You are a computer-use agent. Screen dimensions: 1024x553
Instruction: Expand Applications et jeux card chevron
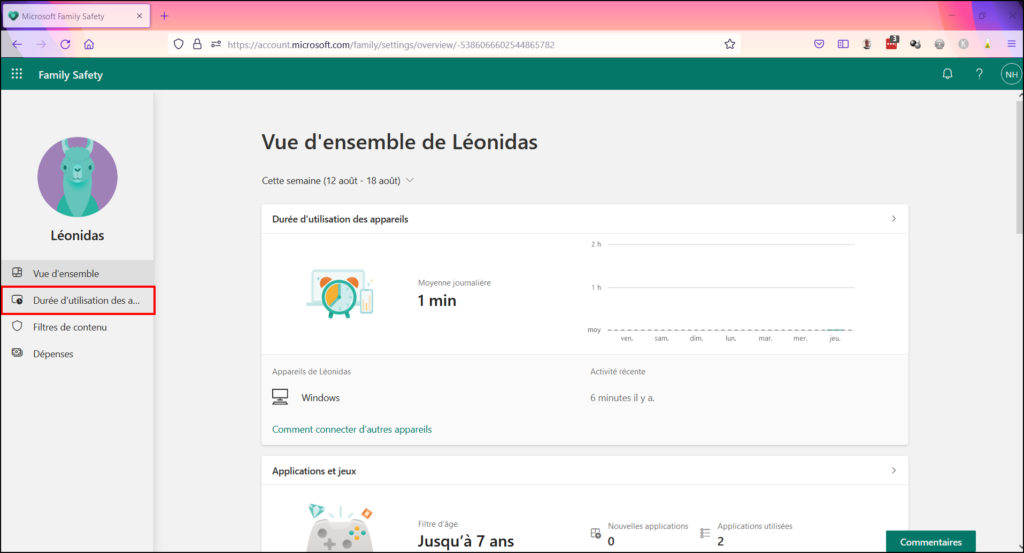point(894,471)
